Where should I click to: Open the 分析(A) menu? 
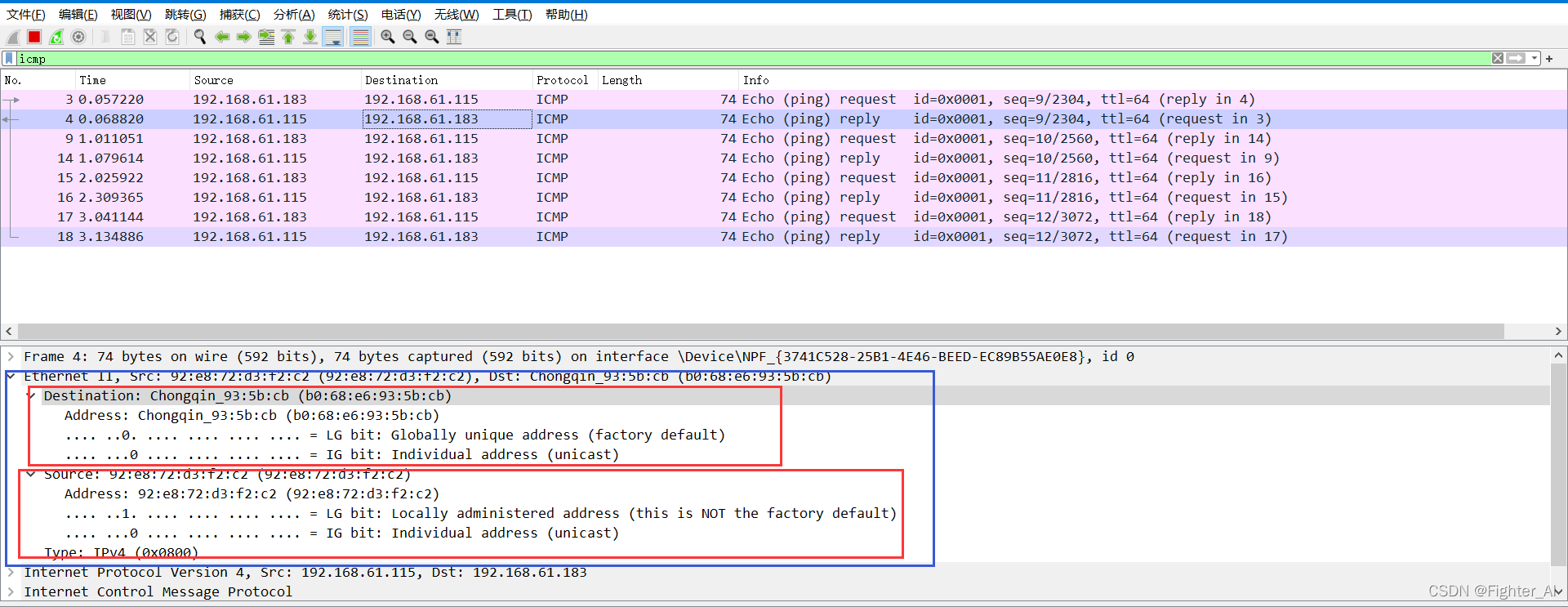pos(294,15)
